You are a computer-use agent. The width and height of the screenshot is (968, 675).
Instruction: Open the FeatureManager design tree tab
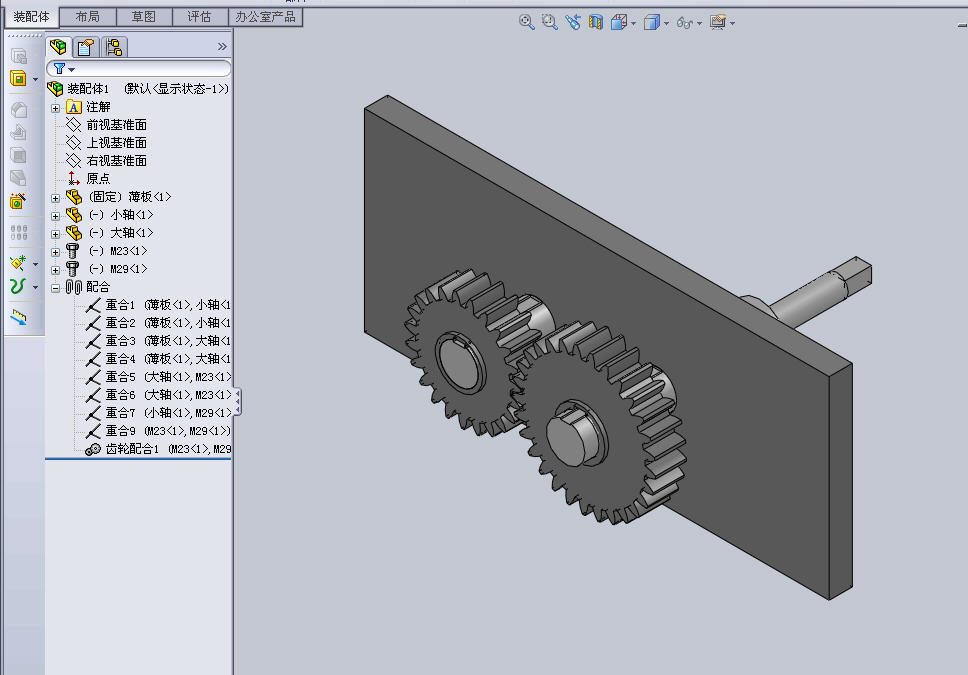point(59,47)
